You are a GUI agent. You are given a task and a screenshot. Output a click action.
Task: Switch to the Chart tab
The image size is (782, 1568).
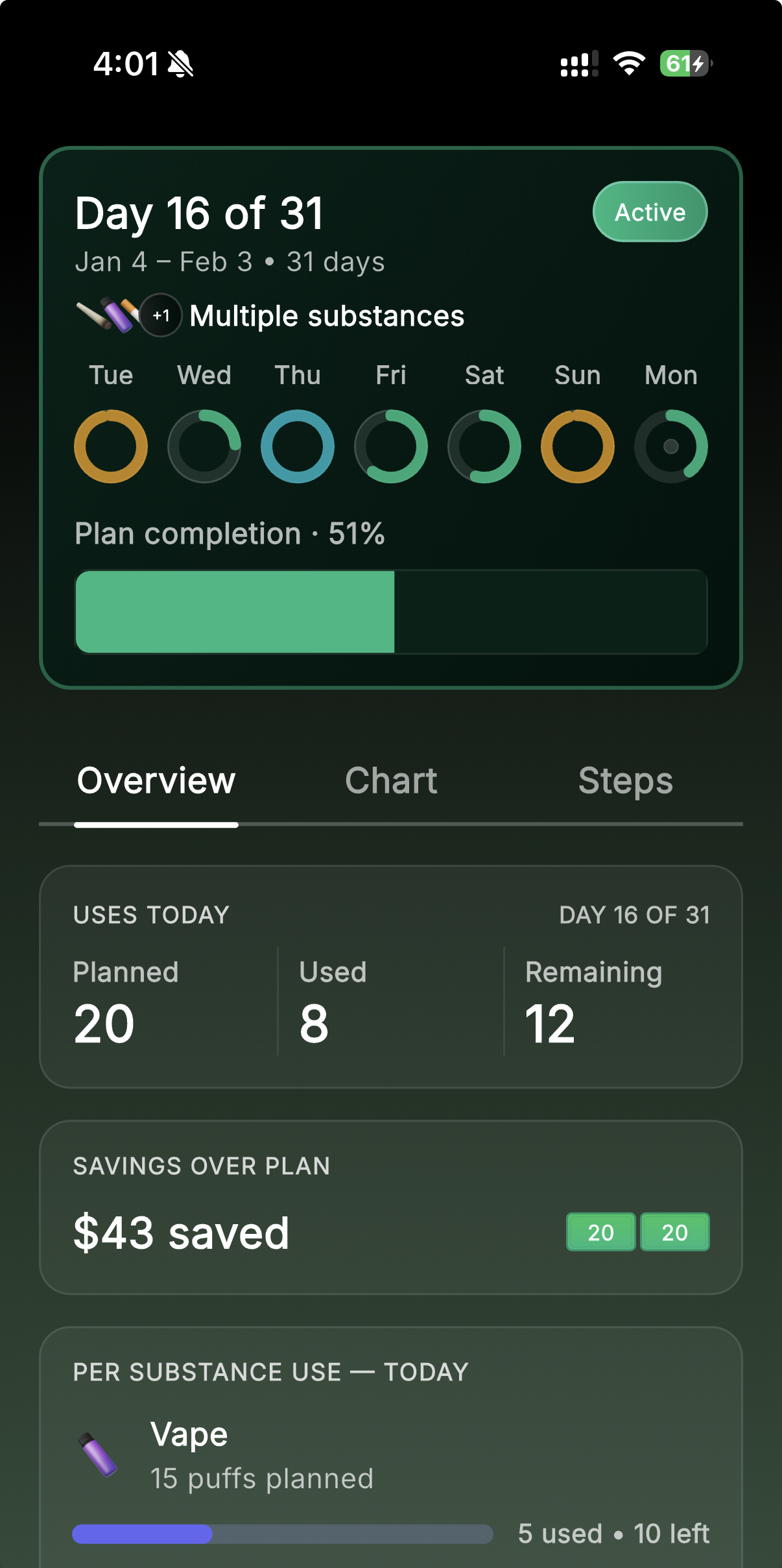391,780
